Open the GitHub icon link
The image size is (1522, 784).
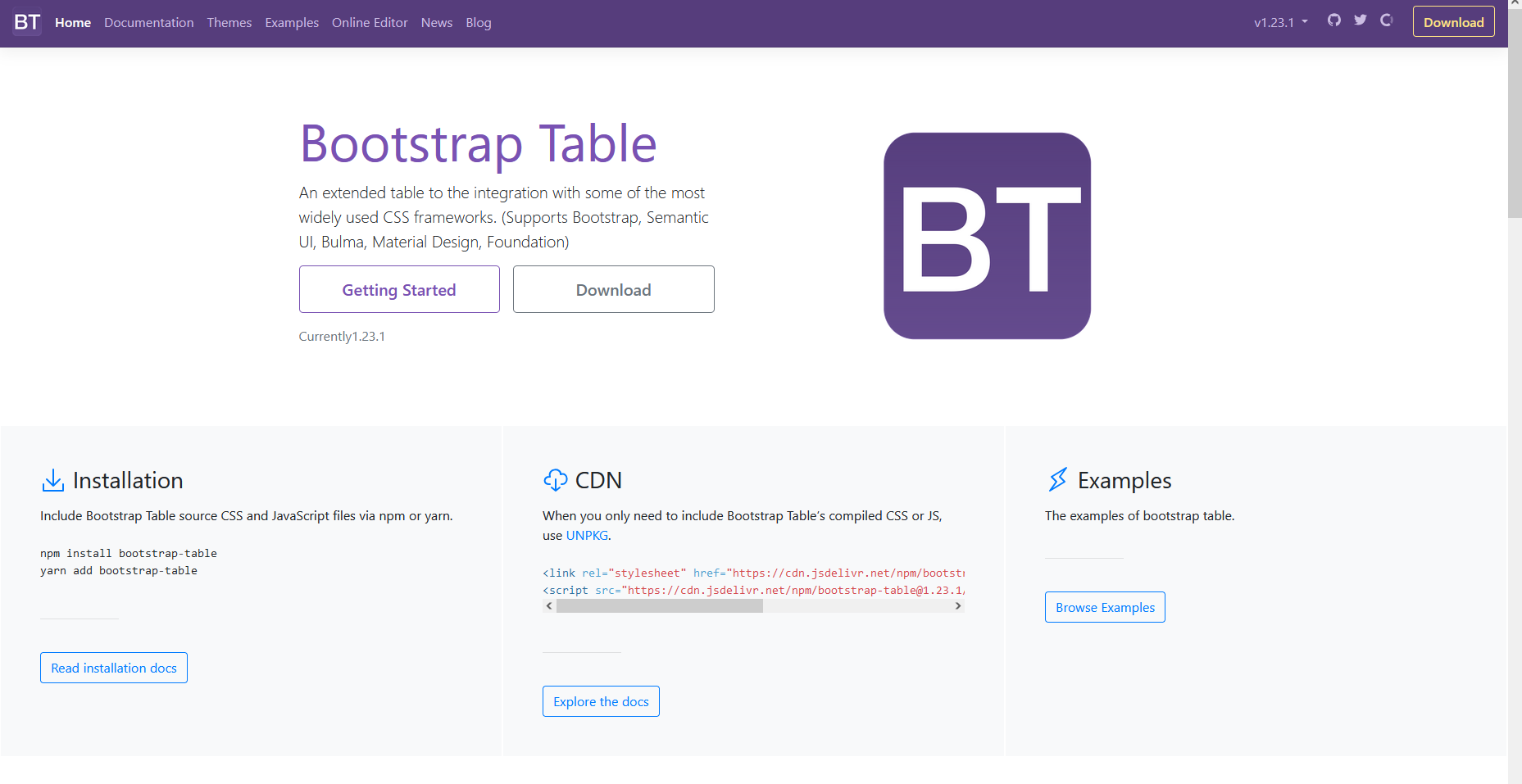(x=1334, y=20)
